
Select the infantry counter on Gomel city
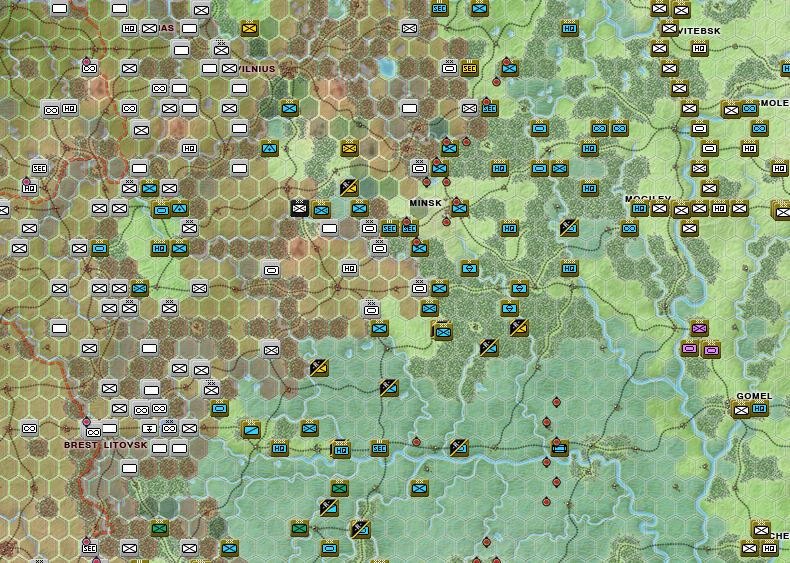pos(741,410)
